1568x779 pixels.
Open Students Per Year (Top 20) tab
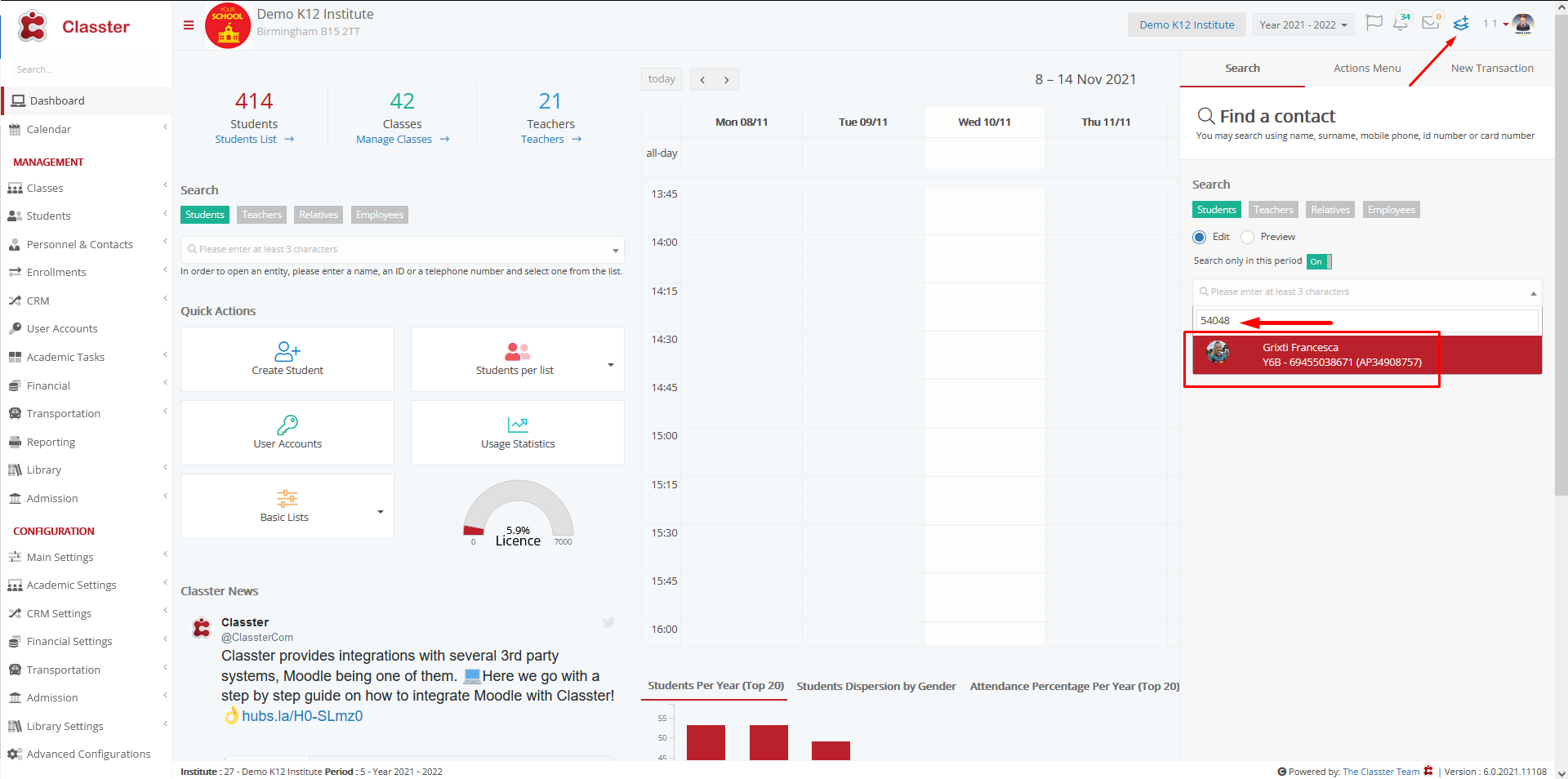[716, 686]
